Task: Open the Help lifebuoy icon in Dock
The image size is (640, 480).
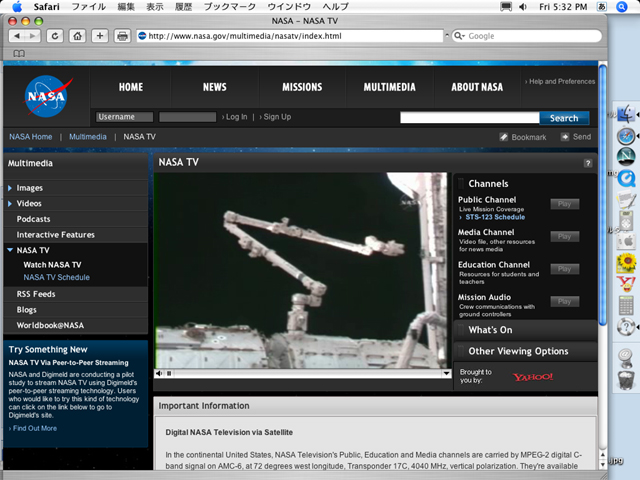Action: [x=626, y=327]
